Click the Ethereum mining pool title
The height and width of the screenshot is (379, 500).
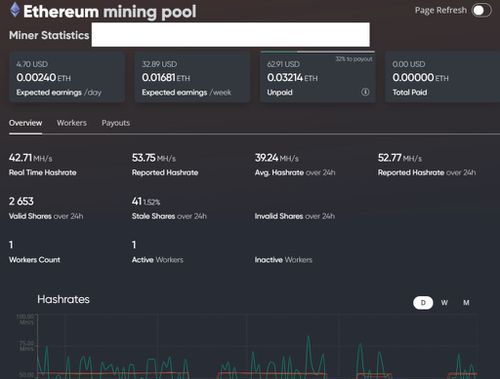pyautogui.click(x=110, y=11)
